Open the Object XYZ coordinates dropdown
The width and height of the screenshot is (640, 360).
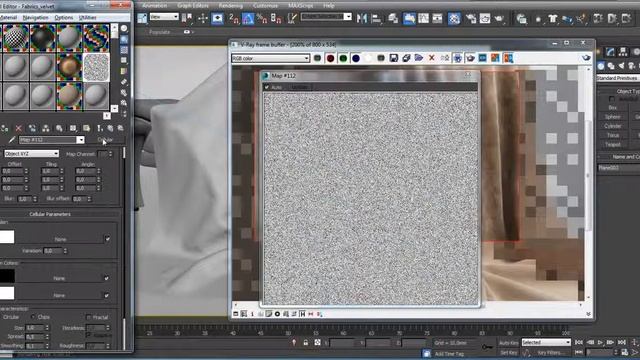[x=31, y=153]
